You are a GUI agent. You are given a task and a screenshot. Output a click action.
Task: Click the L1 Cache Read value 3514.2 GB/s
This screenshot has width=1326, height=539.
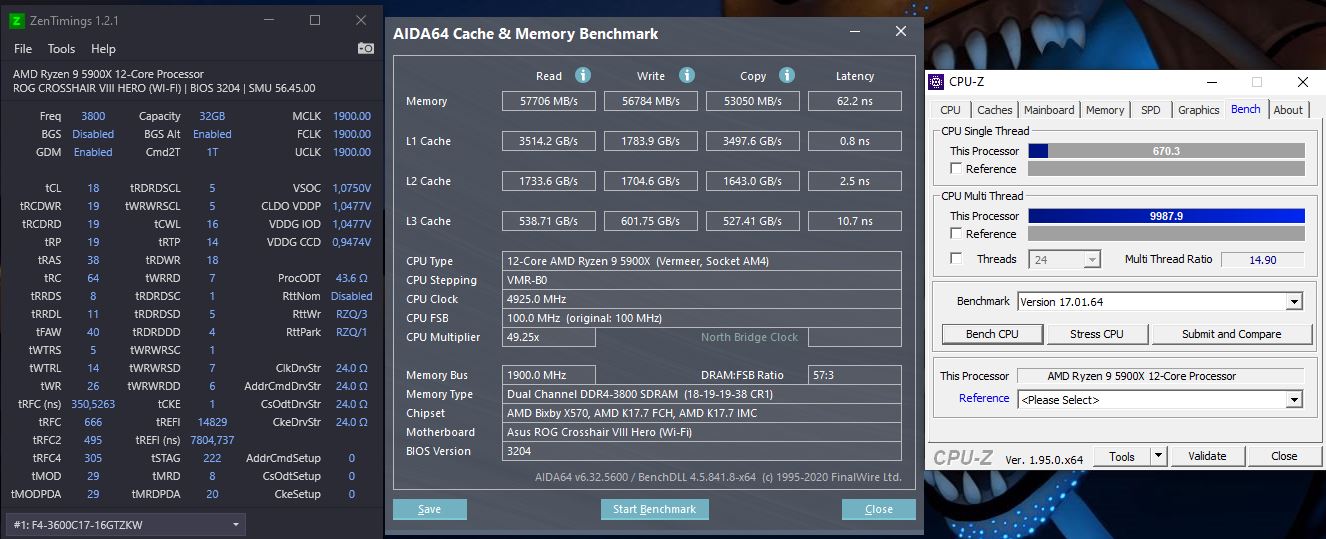click(x=549, y=141)
